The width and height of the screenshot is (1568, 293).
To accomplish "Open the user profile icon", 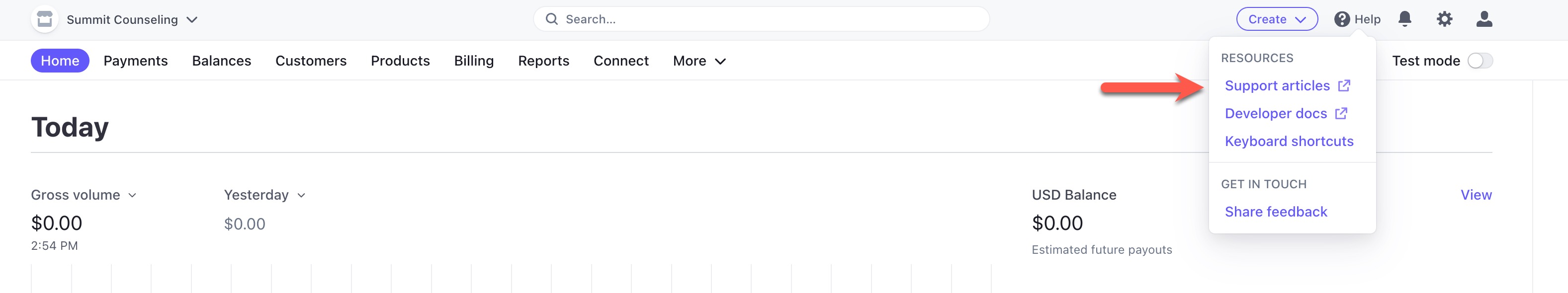I will coord(1484,19).
